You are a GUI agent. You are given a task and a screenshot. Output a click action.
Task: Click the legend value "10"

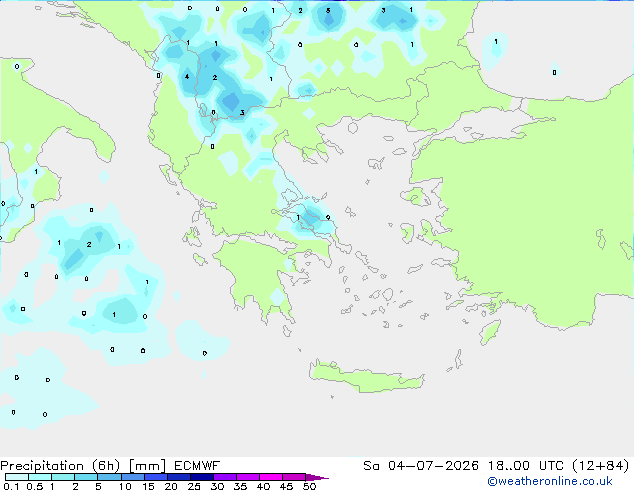pyautogui.click(x=125, y=486)
